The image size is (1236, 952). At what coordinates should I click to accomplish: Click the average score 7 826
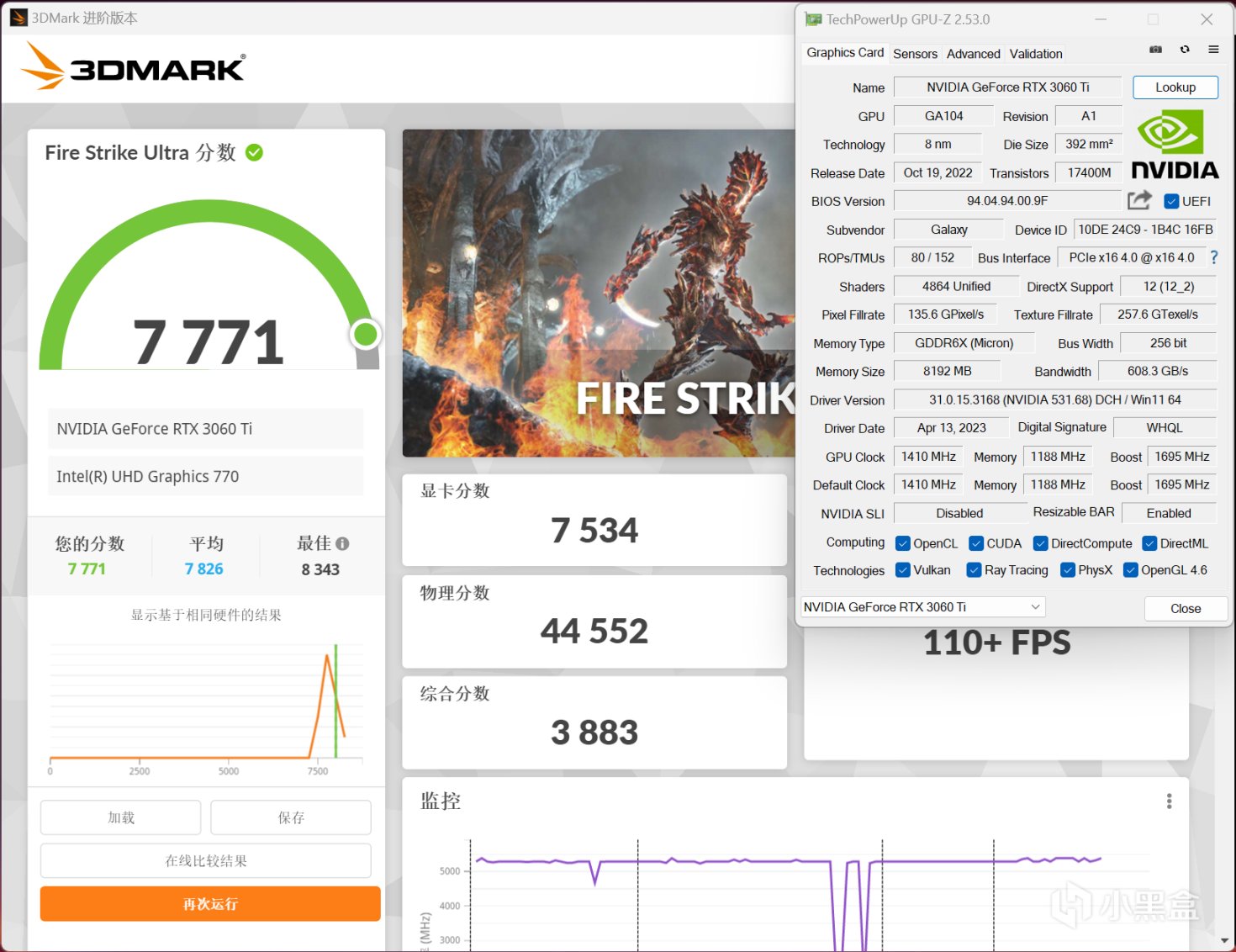[203, 569]
